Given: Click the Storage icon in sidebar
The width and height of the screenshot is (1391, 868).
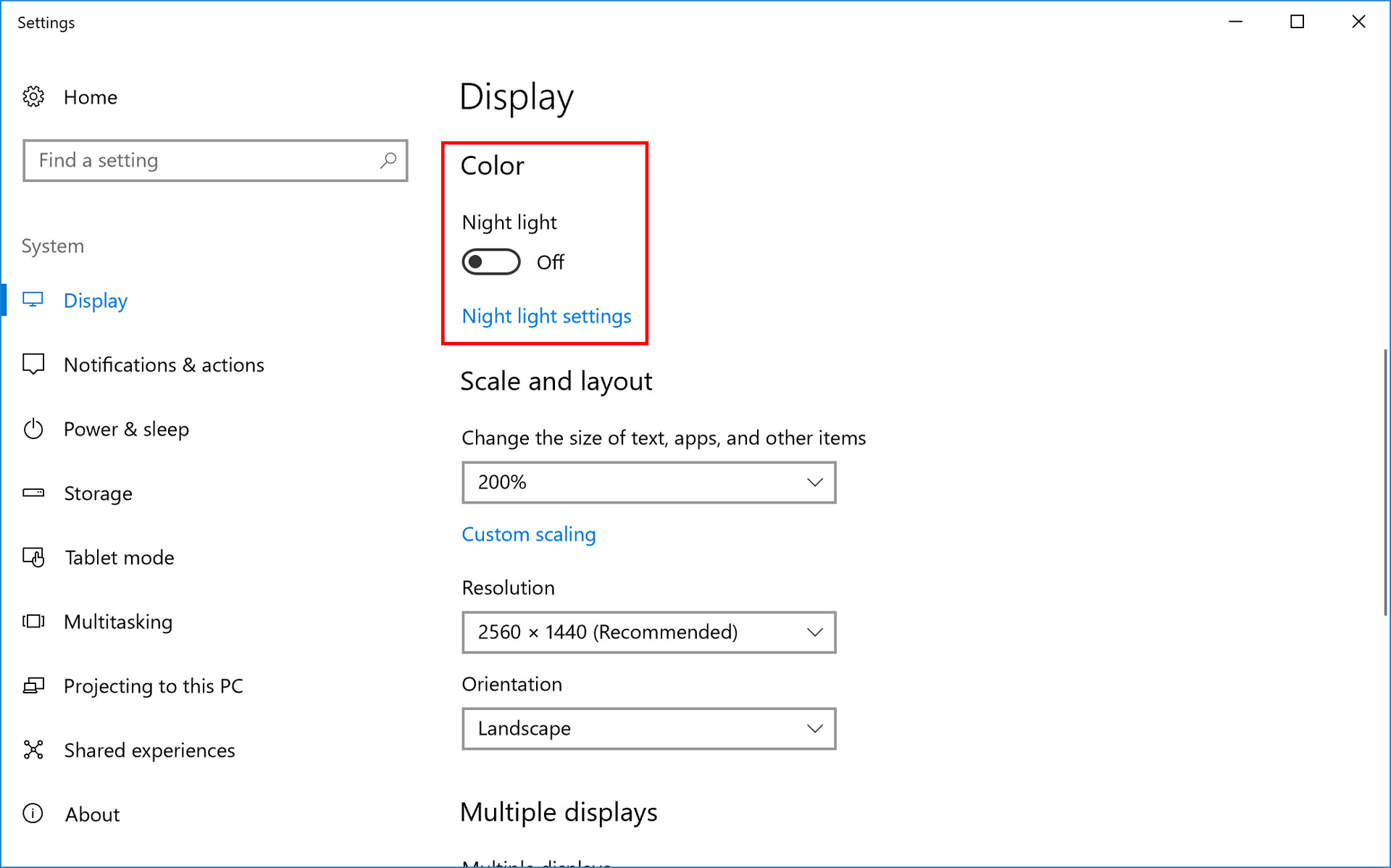Looking at the screenshot, I should pos(33,493).
